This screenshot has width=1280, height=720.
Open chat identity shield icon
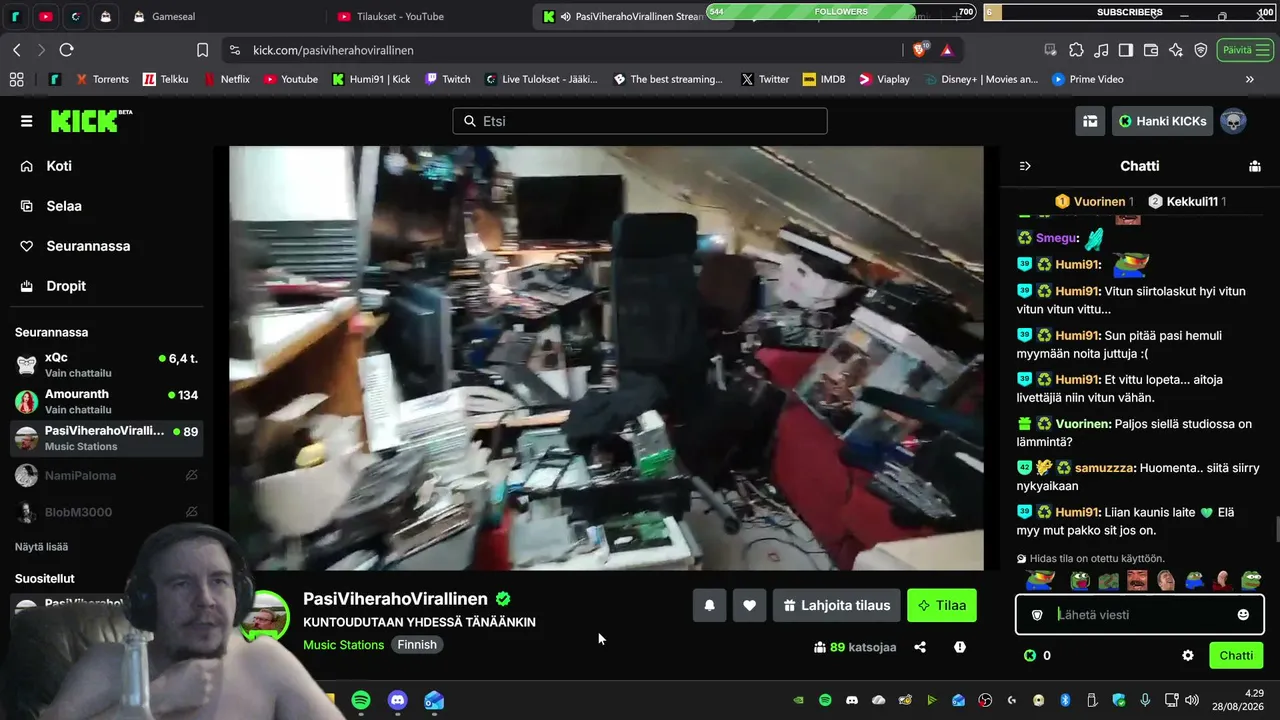pyautogui.click(x=1037, y=614)
